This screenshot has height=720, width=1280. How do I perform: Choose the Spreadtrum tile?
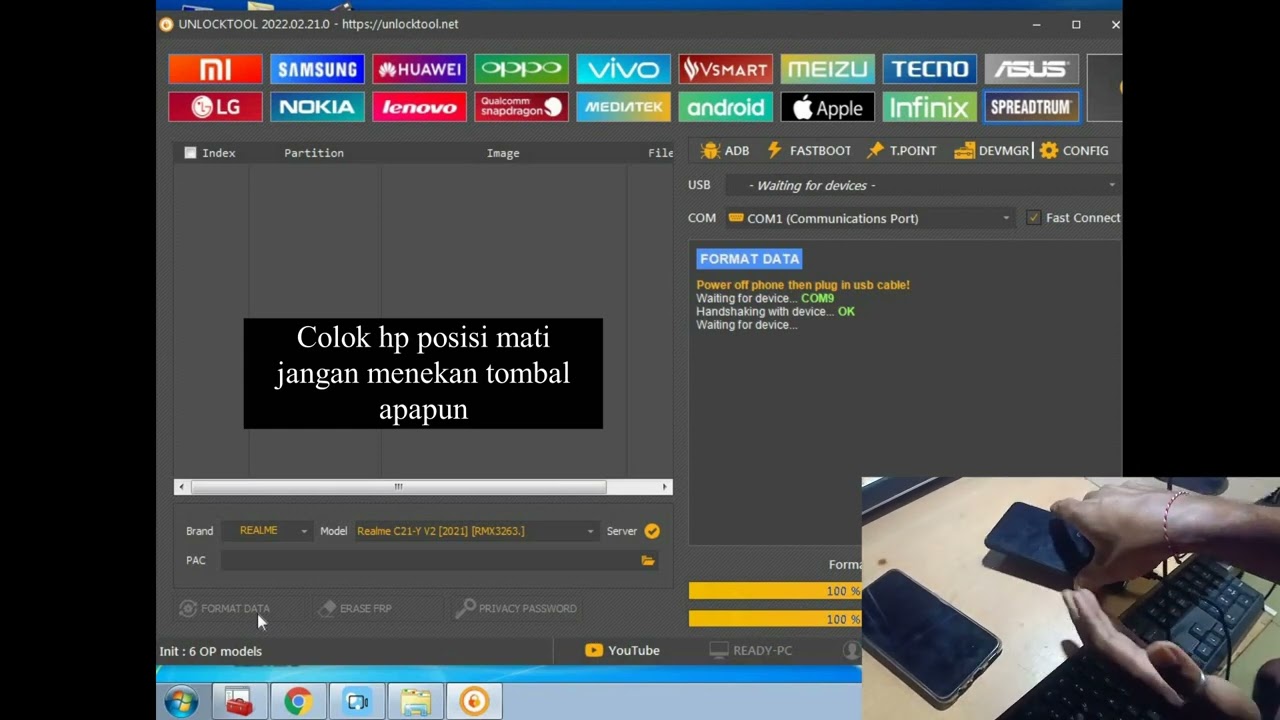click(1031, 107)
